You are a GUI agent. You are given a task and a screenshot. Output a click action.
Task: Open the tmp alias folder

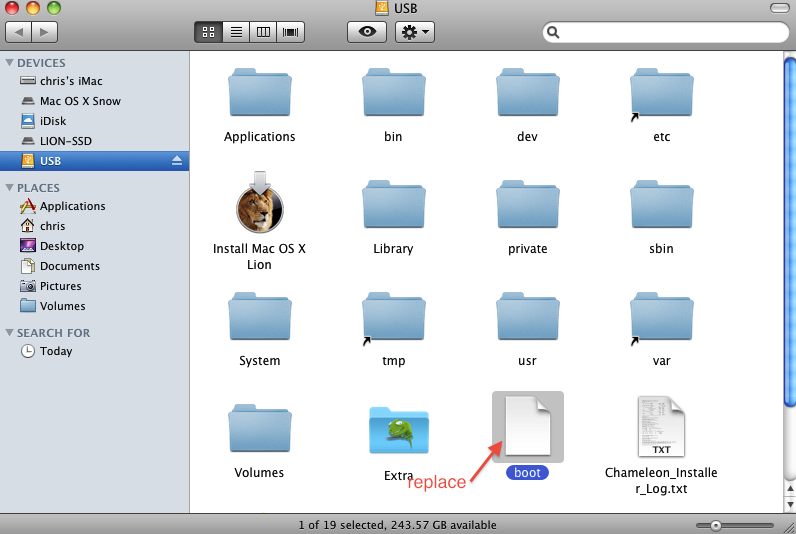pyautogui.click(x=393, y=317)
